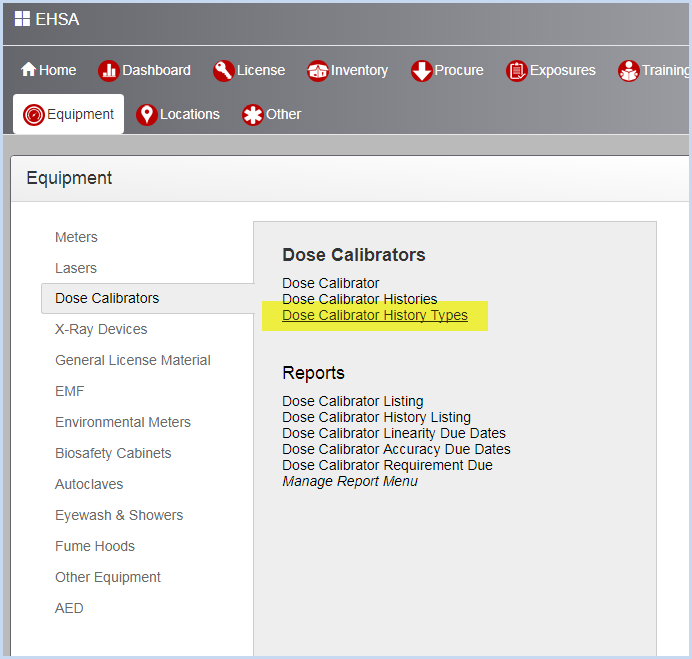Click the Other asterisk icon
Viewport: 692px width, 659px height.
click(252, 115)
